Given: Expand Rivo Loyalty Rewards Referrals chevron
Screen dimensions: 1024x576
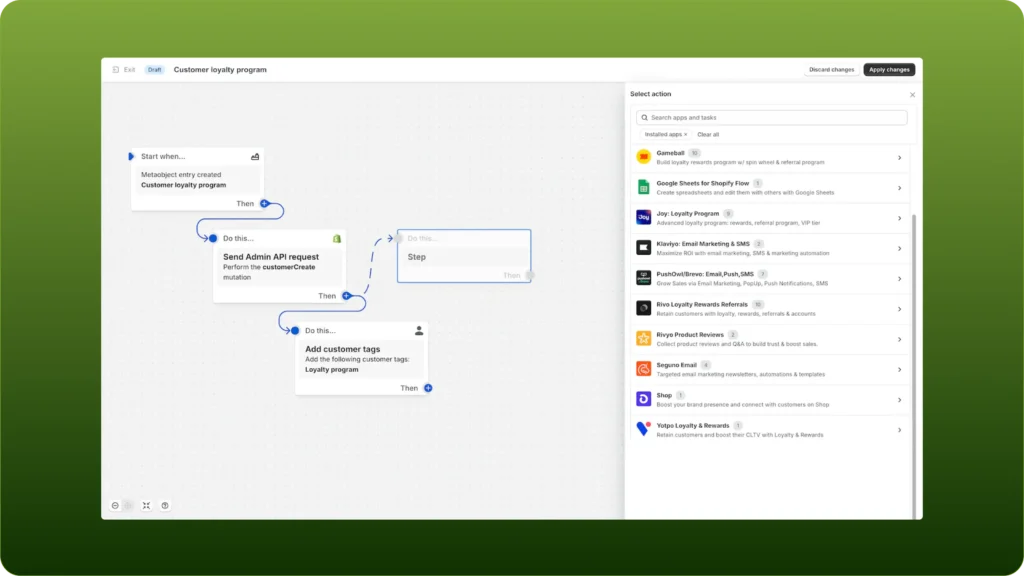Looking at the screenshot, I should coord(899,309).
